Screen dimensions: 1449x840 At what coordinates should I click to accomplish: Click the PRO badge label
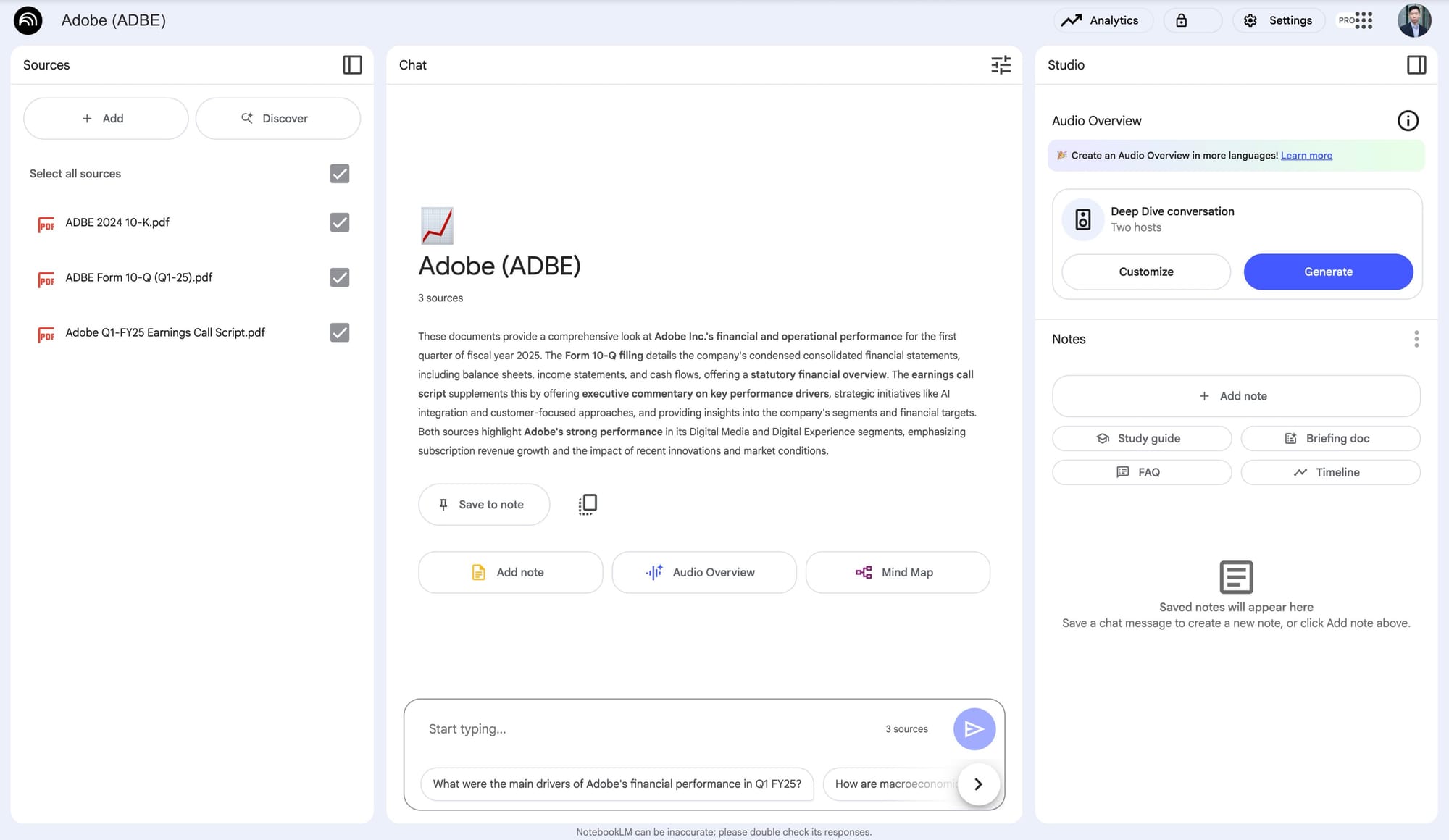[x=1346, y=20]
